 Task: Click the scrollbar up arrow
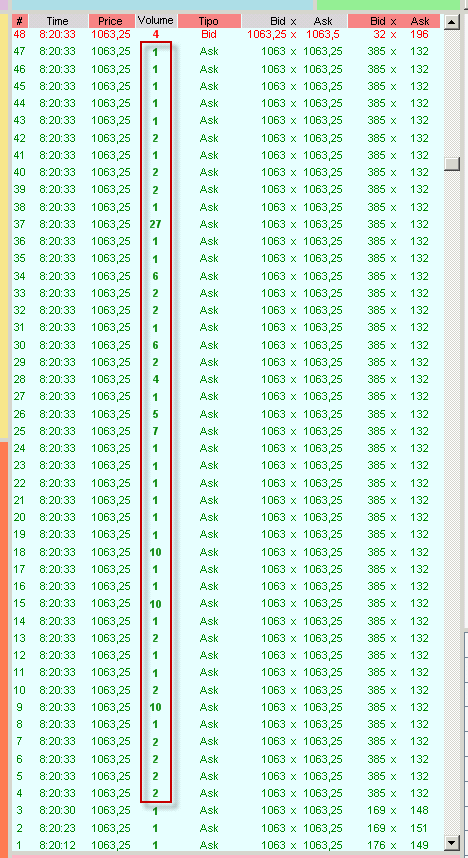click(452, 22)
